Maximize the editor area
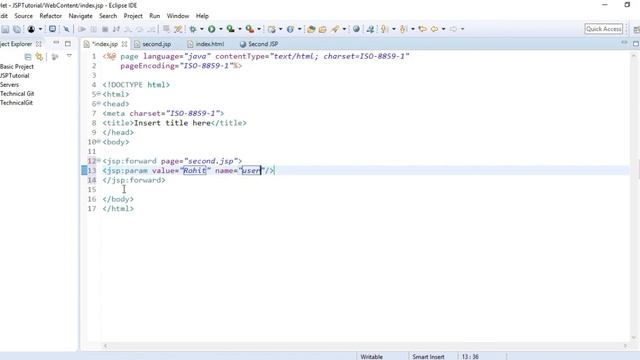Image resolution: width=640 pixels, height=360 pixels. click(x=636, y=44)
